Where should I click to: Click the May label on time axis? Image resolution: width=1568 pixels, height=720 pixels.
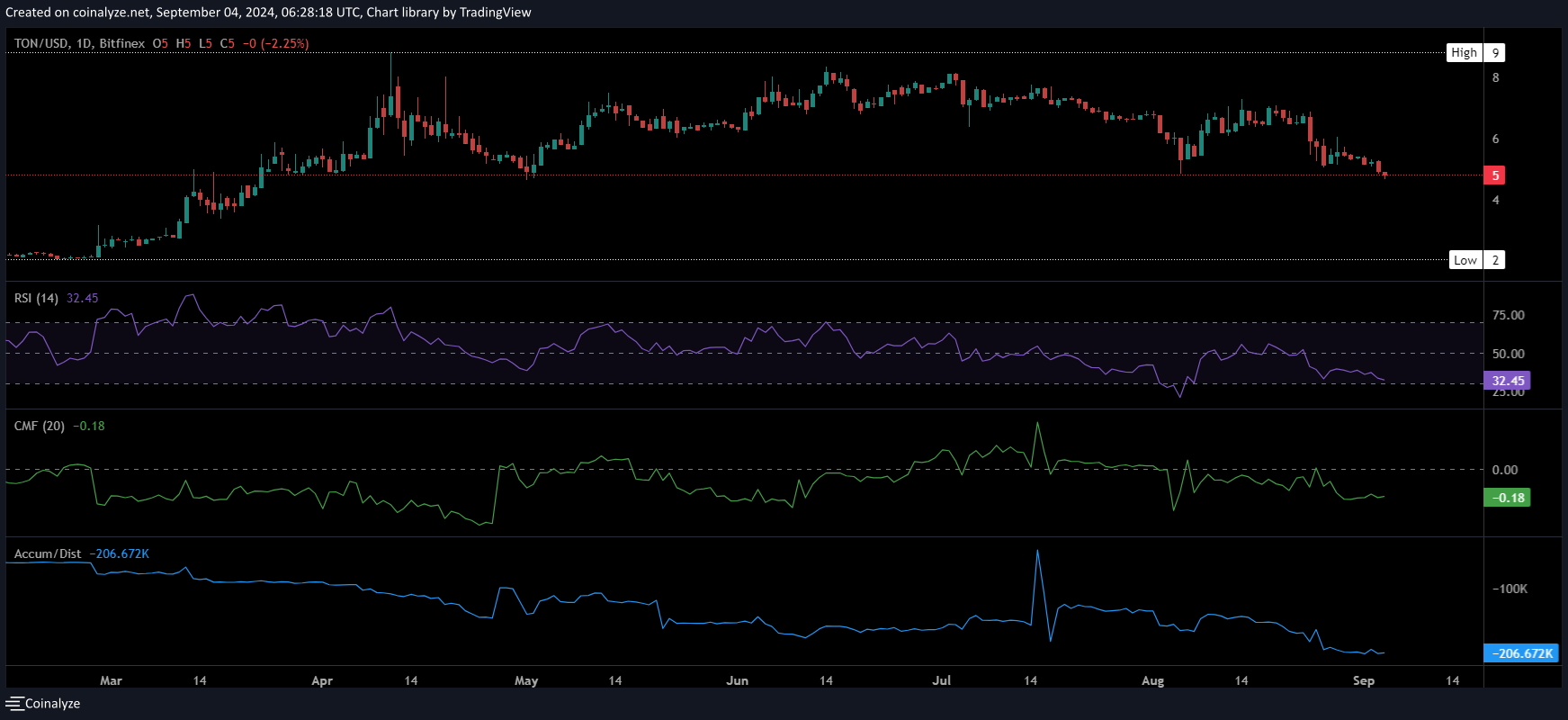pos(526,680)
